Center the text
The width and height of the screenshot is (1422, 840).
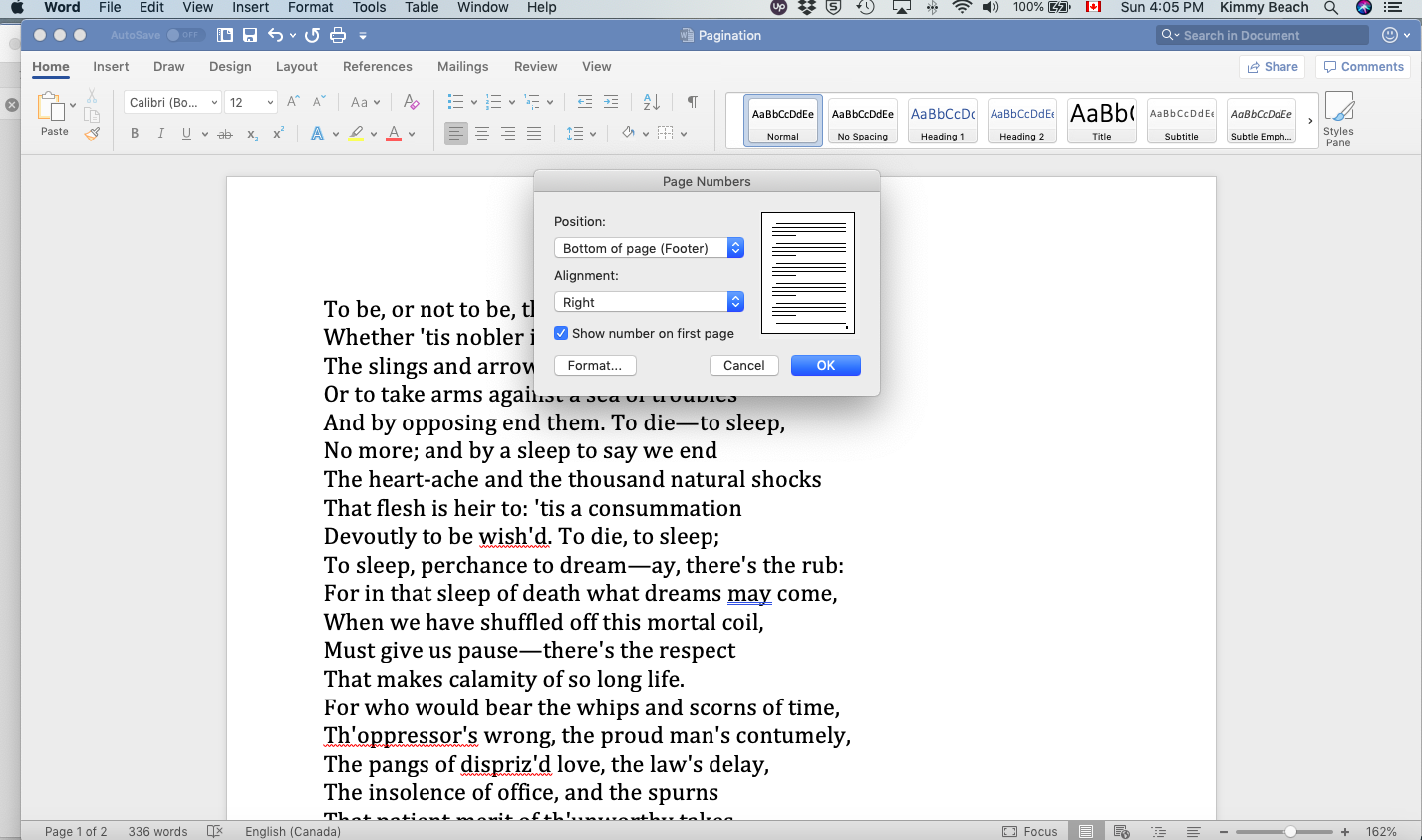coord(482,133)
